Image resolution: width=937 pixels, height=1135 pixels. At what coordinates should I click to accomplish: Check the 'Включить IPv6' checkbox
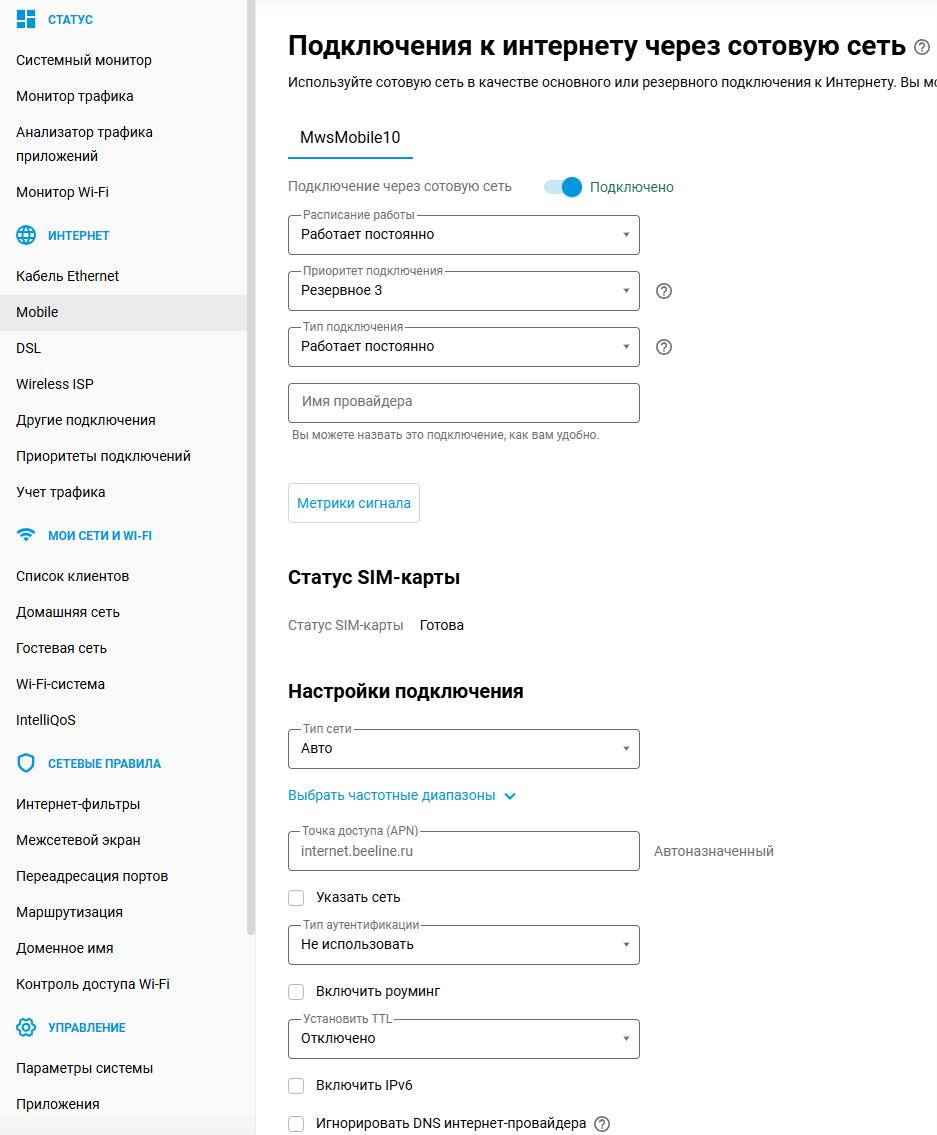[x=296, y=1086]
